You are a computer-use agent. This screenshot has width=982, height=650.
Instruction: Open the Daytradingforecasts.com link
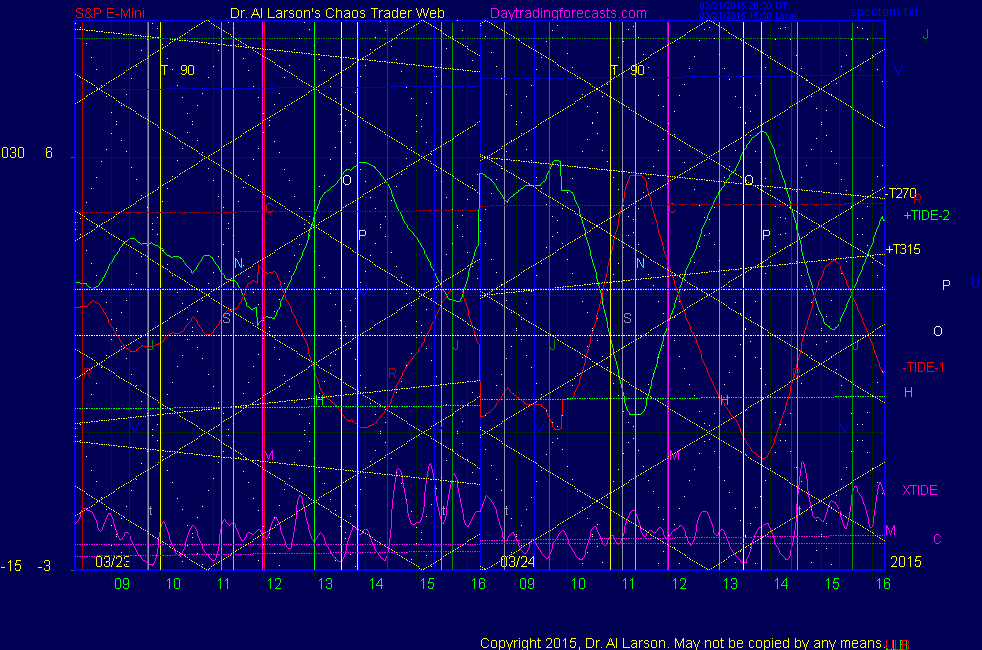(567, 13)
